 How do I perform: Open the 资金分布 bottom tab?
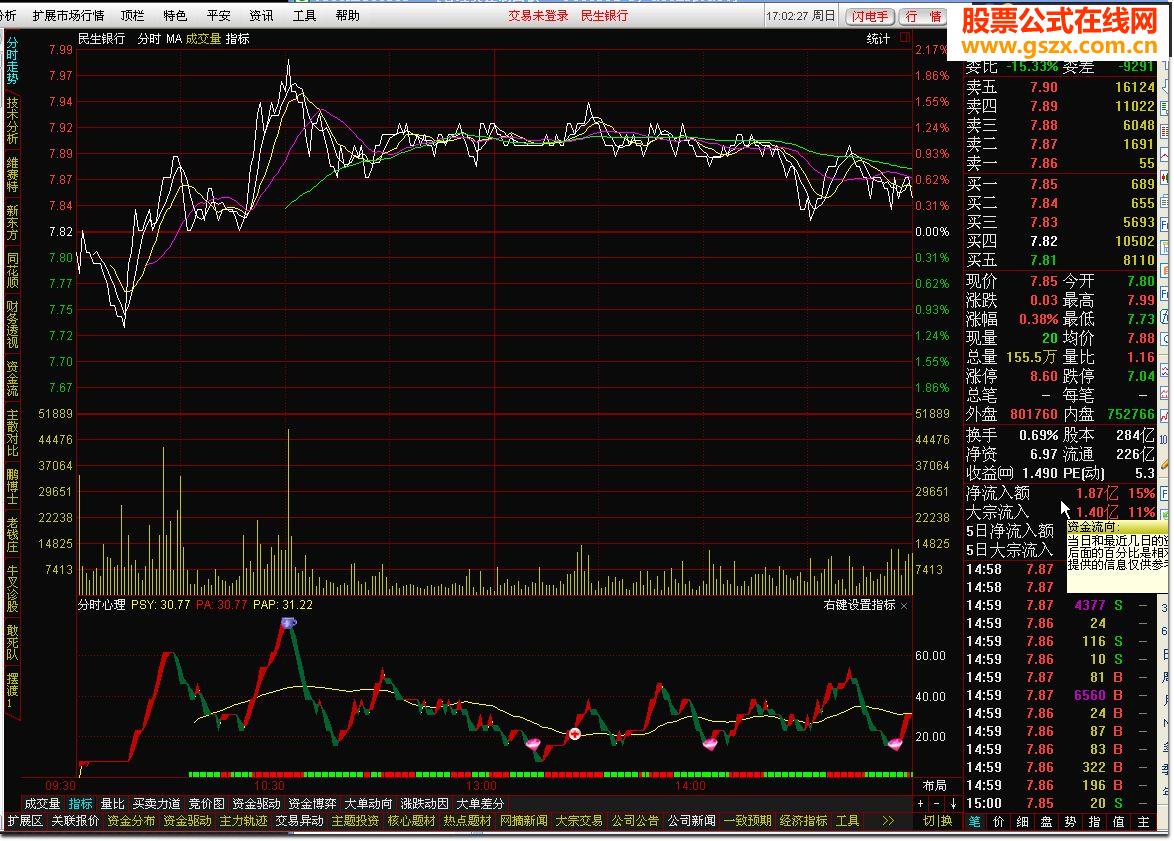(131, 821)
